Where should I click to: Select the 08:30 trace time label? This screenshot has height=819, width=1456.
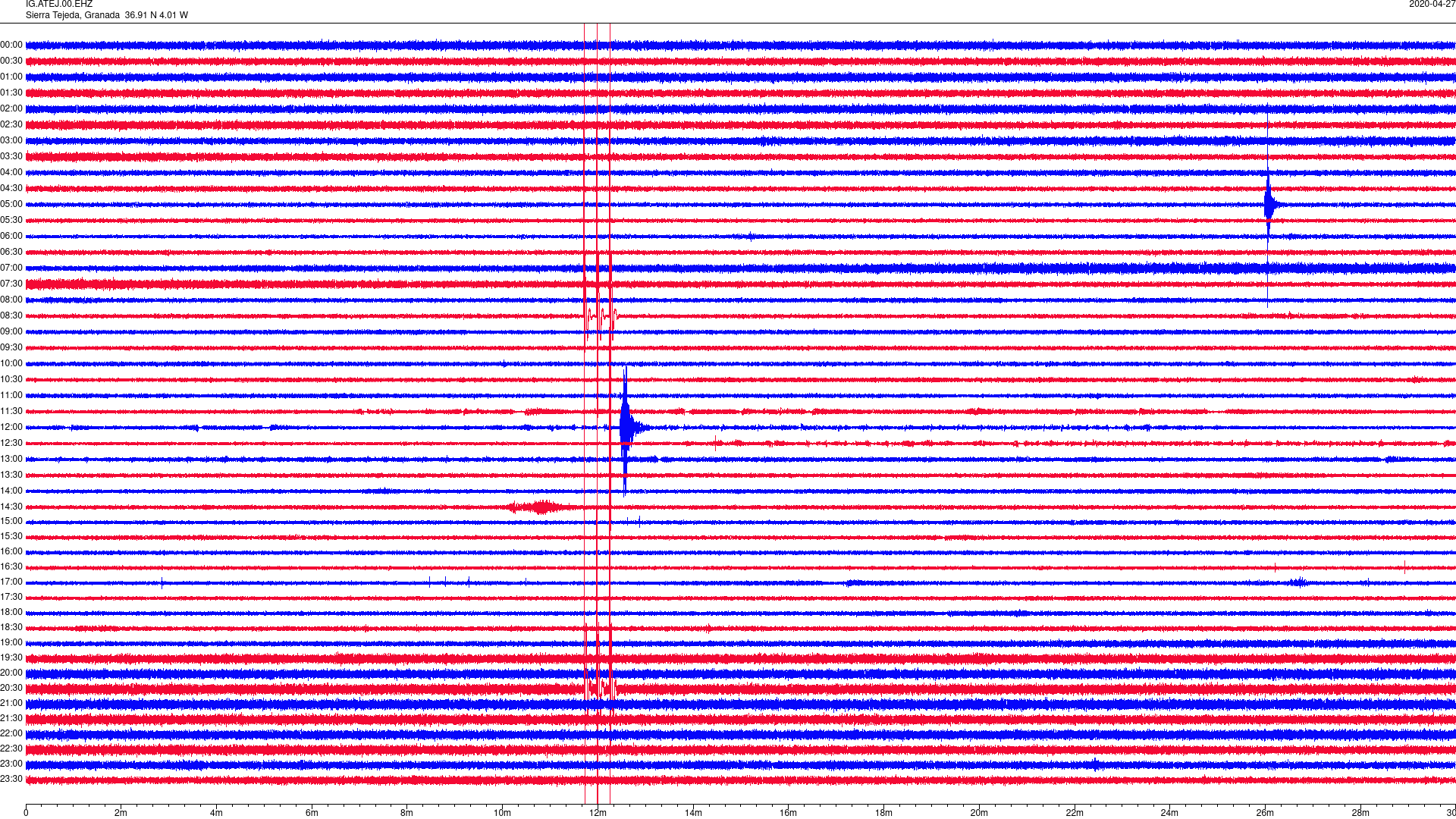[11, 316]
